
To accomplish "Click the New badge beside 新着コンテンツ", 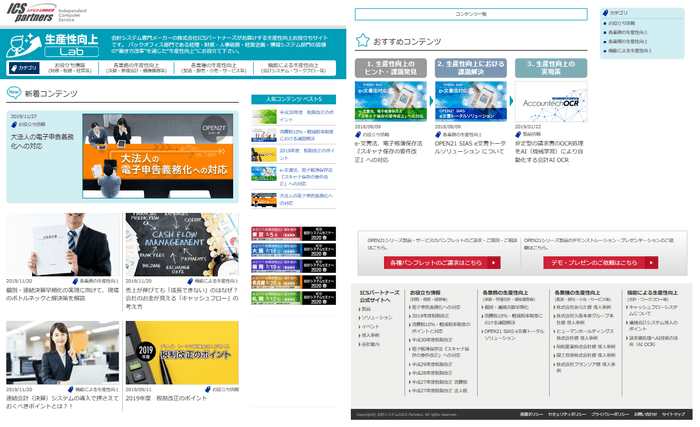I will [14, 92].
